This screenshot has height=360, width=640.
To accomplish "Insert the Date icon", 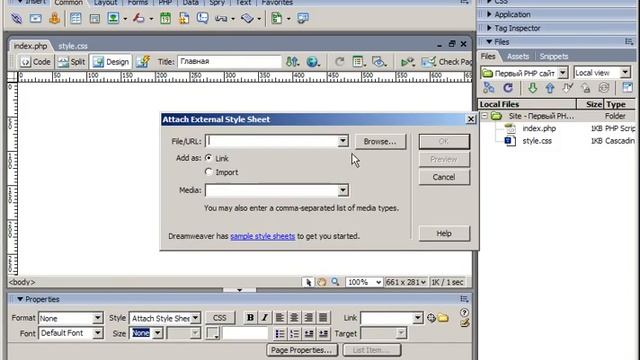I will pos(165,18).
